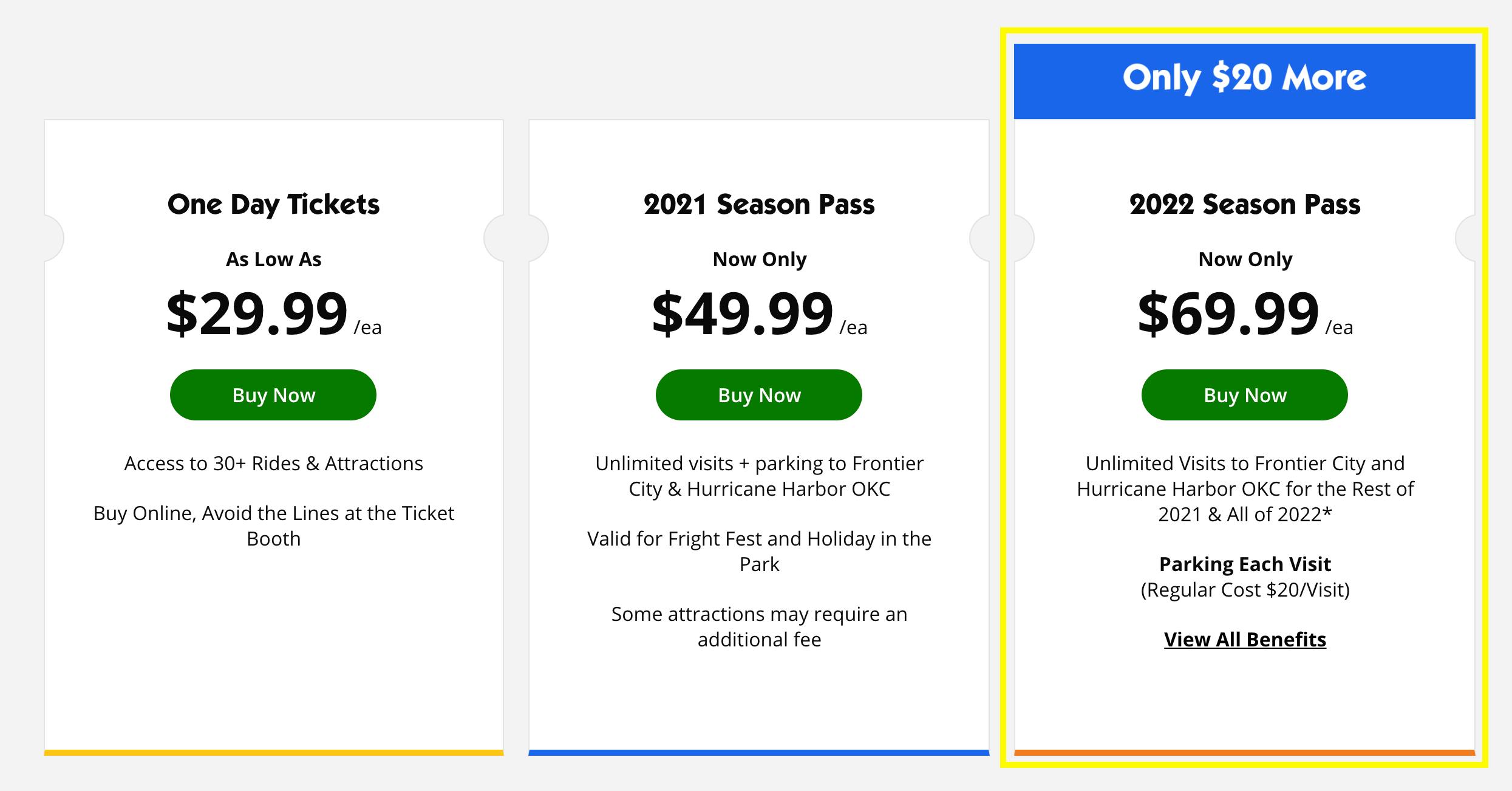Click the 'Valid for Fright Fest' line
Screen dimensions: 1512x791
coord(759,552)
